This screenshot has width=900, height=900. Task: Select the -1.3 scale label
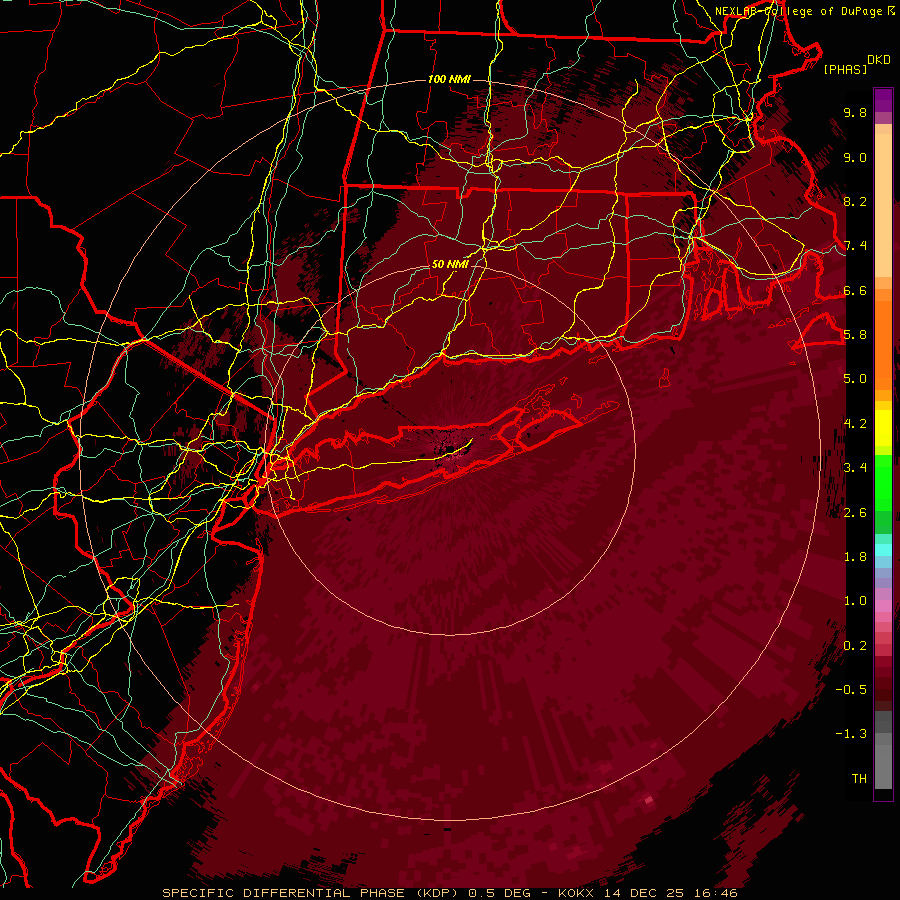coord(851,735)
